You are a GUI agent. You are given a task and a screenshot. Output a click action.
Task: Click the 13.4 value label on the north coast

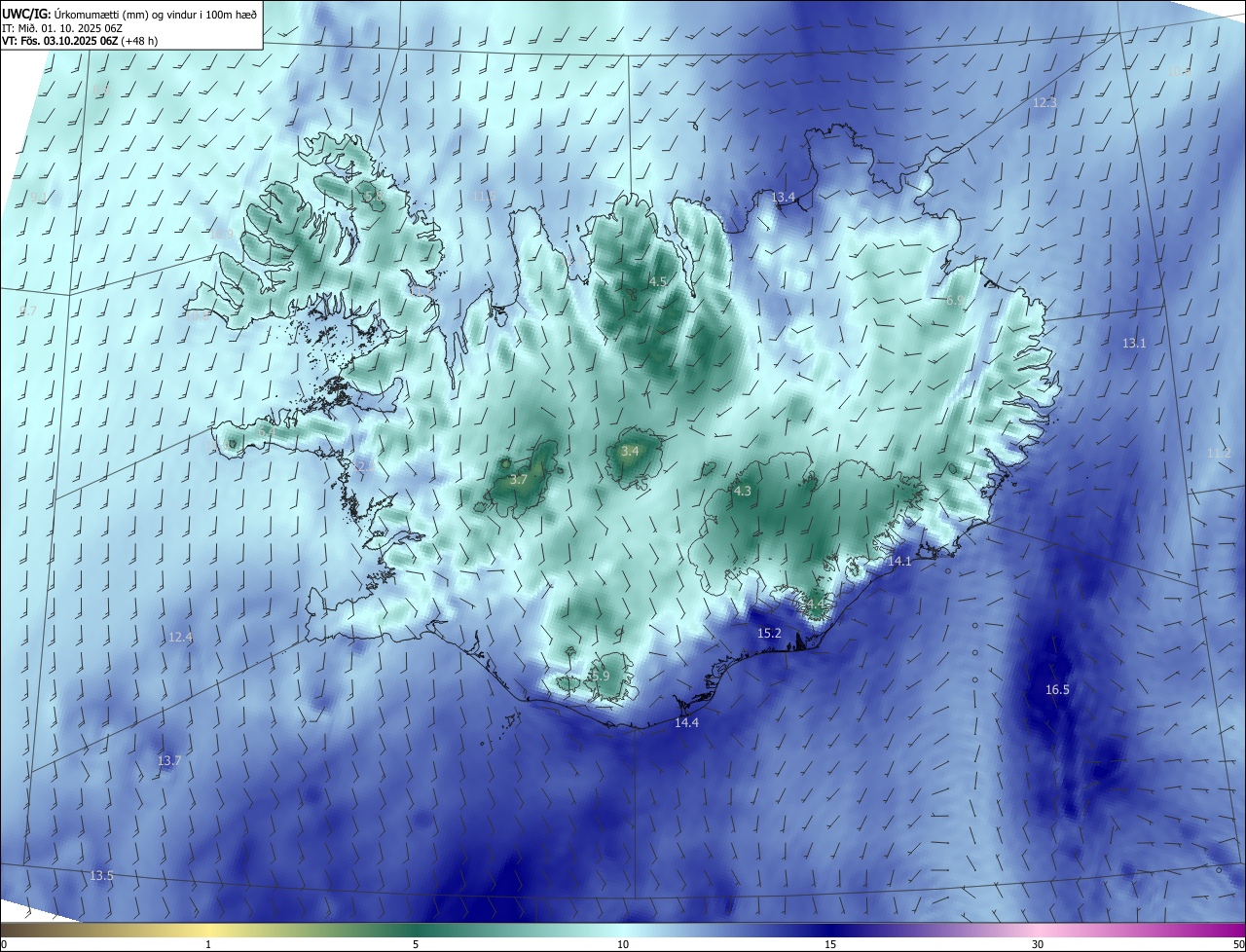pos(783,197)
